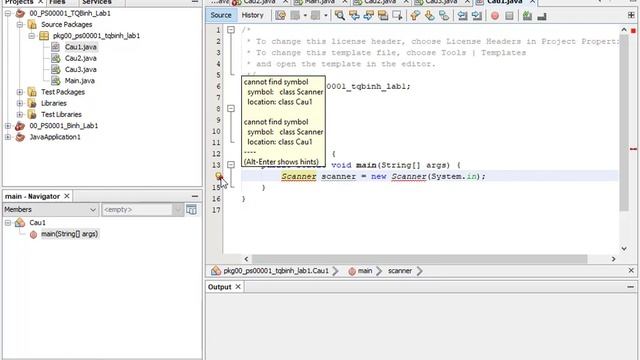Click the Uncomment code toolbar icon
Screen dimensions: 640x360
(542, 16)
